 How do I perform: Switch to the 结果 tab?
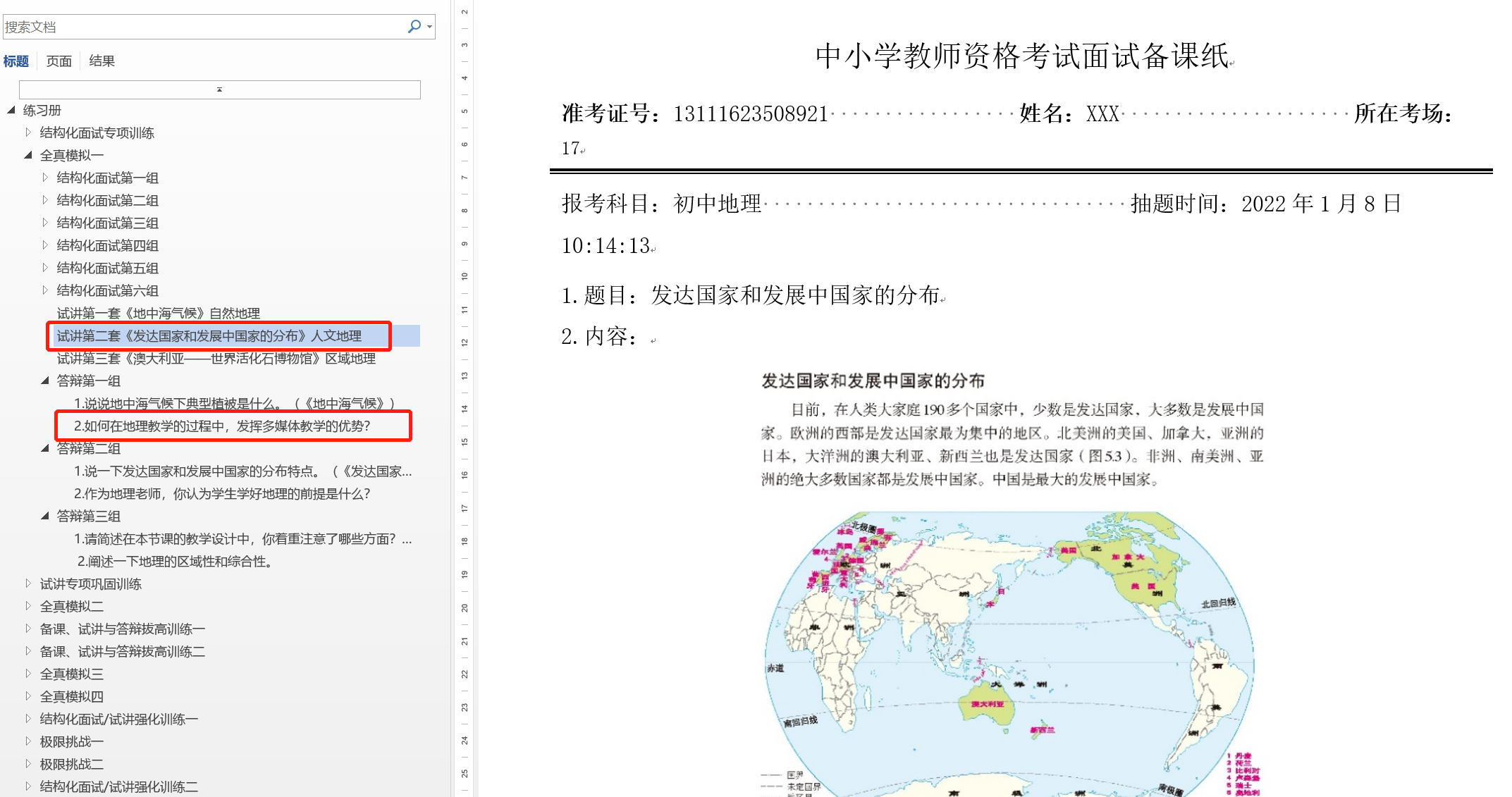click(x=102, y=61)
